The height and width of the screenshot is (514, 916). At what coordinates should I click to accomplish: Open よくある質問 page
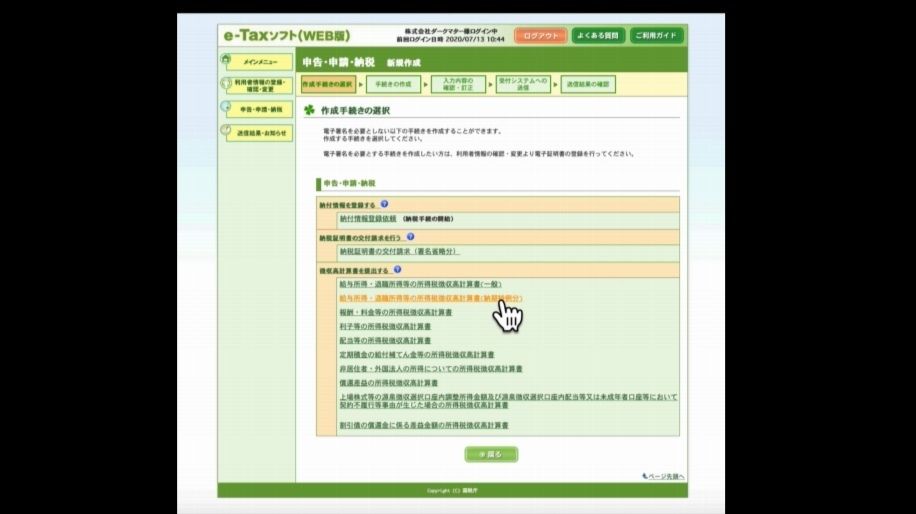pyautogui.click(x=597, y=35)
